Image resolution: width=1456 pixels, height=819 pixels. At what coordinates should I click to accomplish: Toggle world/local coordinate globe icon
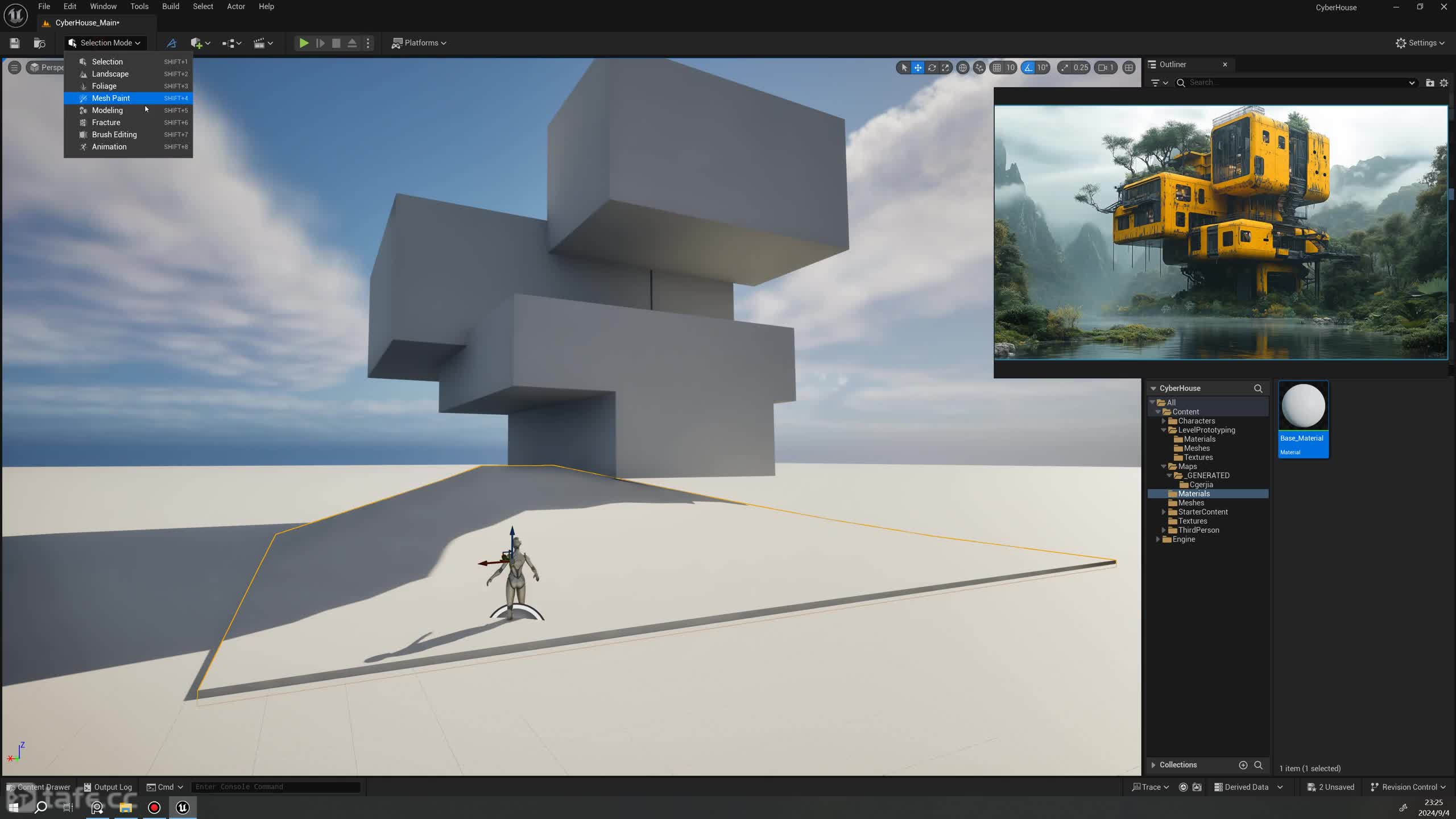(962, 68)
